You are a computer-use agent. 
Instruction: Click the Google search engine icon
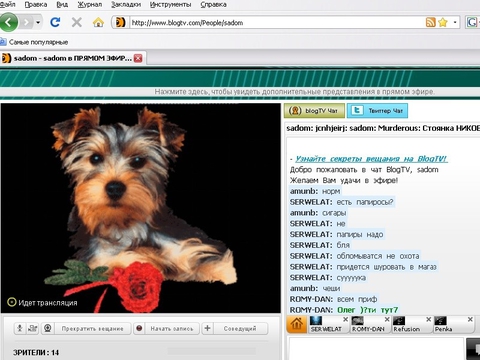pyautogui.click(x=471, y=22)
